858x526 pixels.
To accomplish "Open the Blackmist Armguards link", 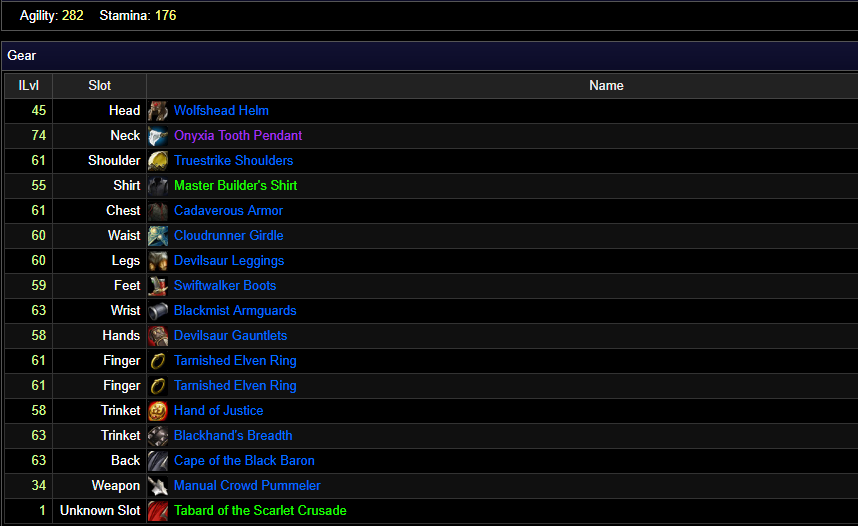I will 235,311.
